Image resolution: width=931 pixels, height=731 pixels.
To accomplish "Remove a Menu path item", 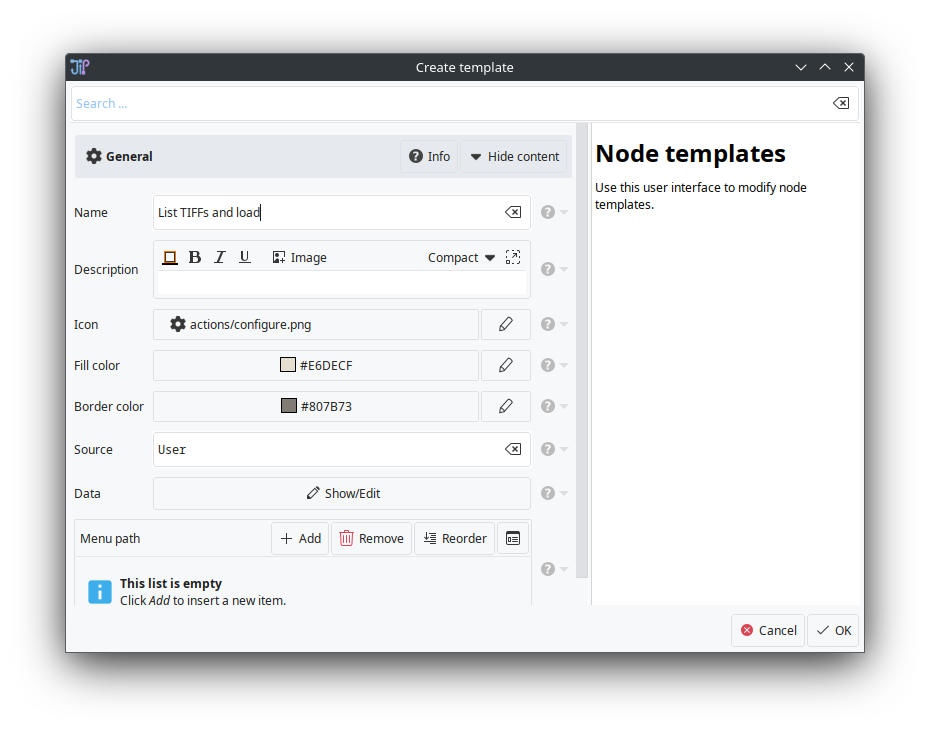I will point(372,539).
